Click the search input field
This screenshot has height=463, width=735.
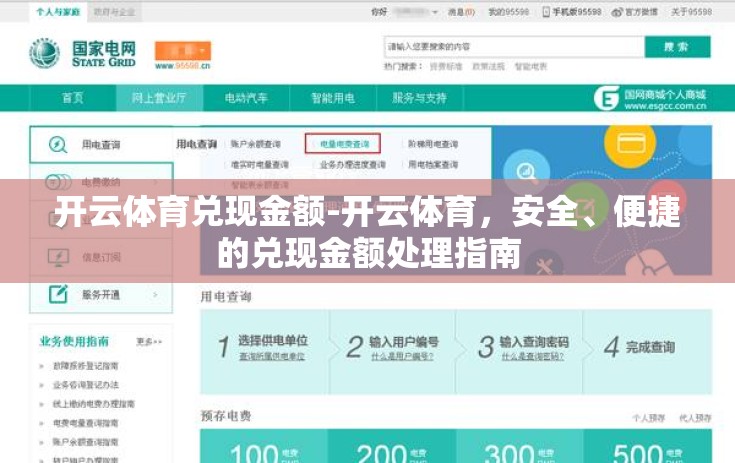pos(514,47)
